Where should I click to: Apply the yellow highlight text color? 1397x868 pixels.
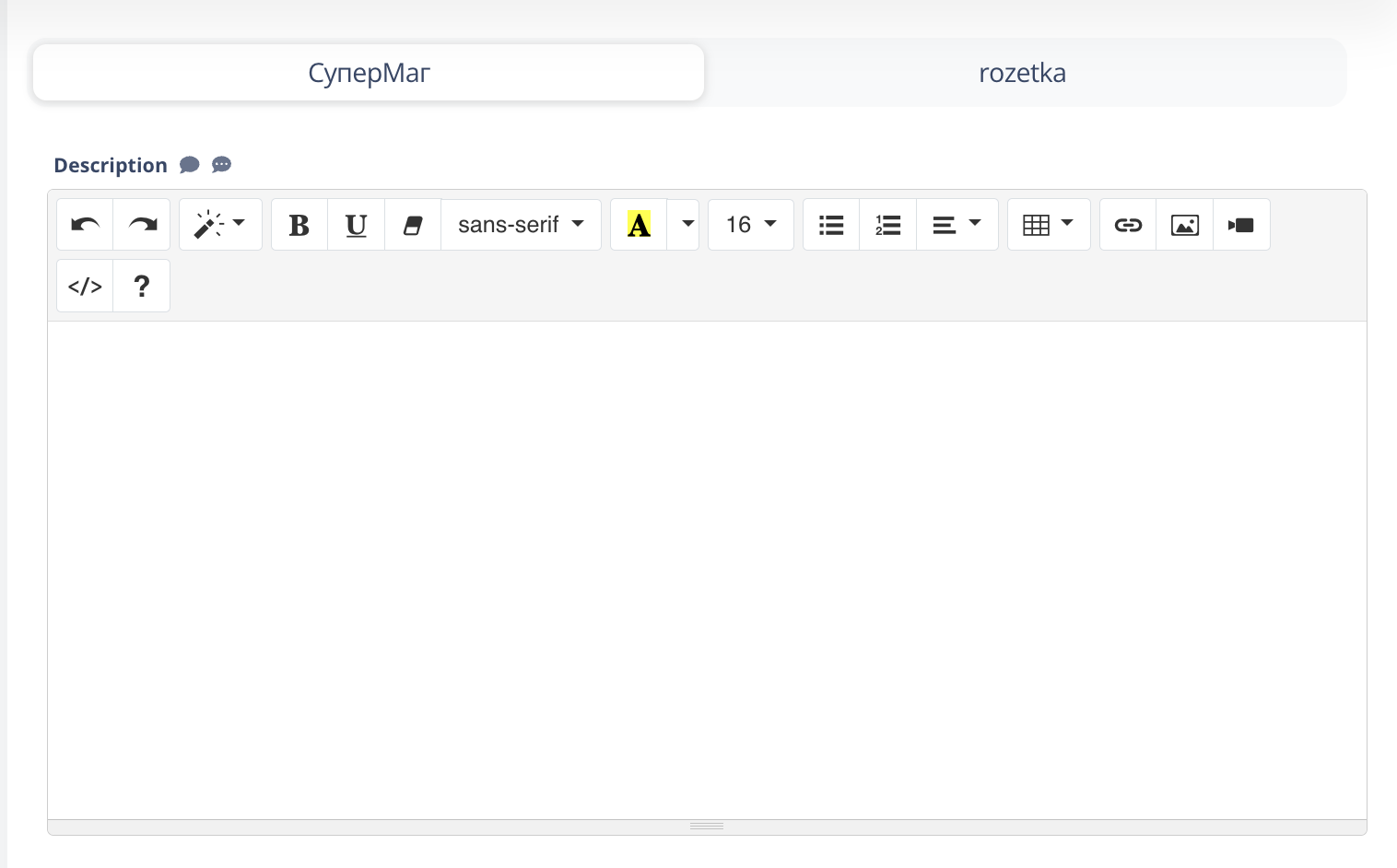[x=639, y=225]
